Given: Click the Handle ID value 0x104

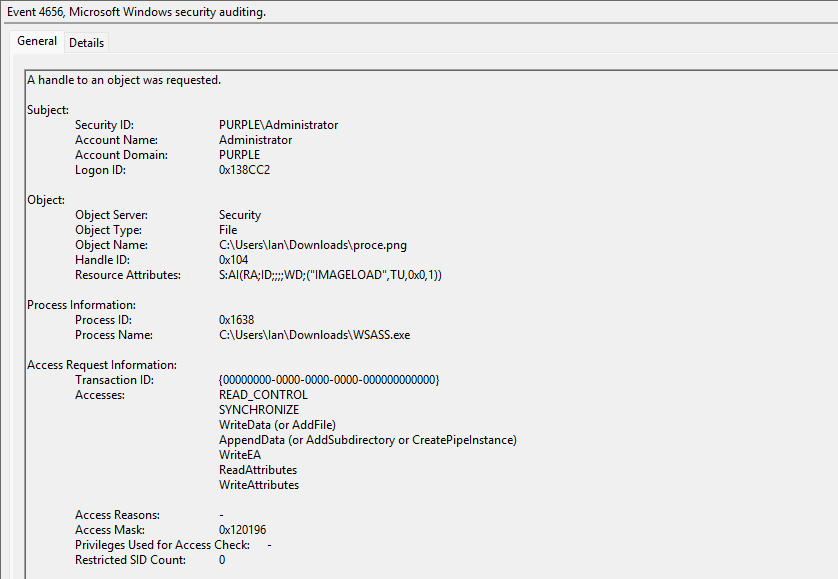Looking at the screenshot, I should (x=235, y=260).
